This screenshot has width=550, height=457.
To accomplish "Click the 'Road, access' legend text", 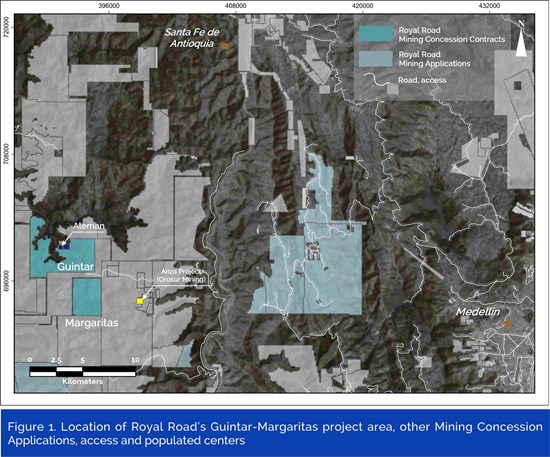I will pyautogui.click(x=422, y=80).
